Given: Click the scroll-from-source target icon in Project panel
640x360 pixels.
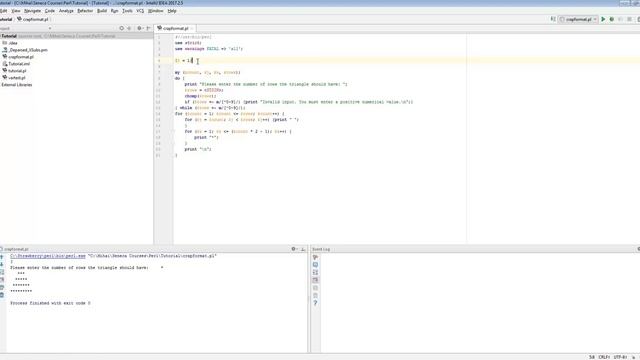Looking at the screenshot, I should 121,28.
